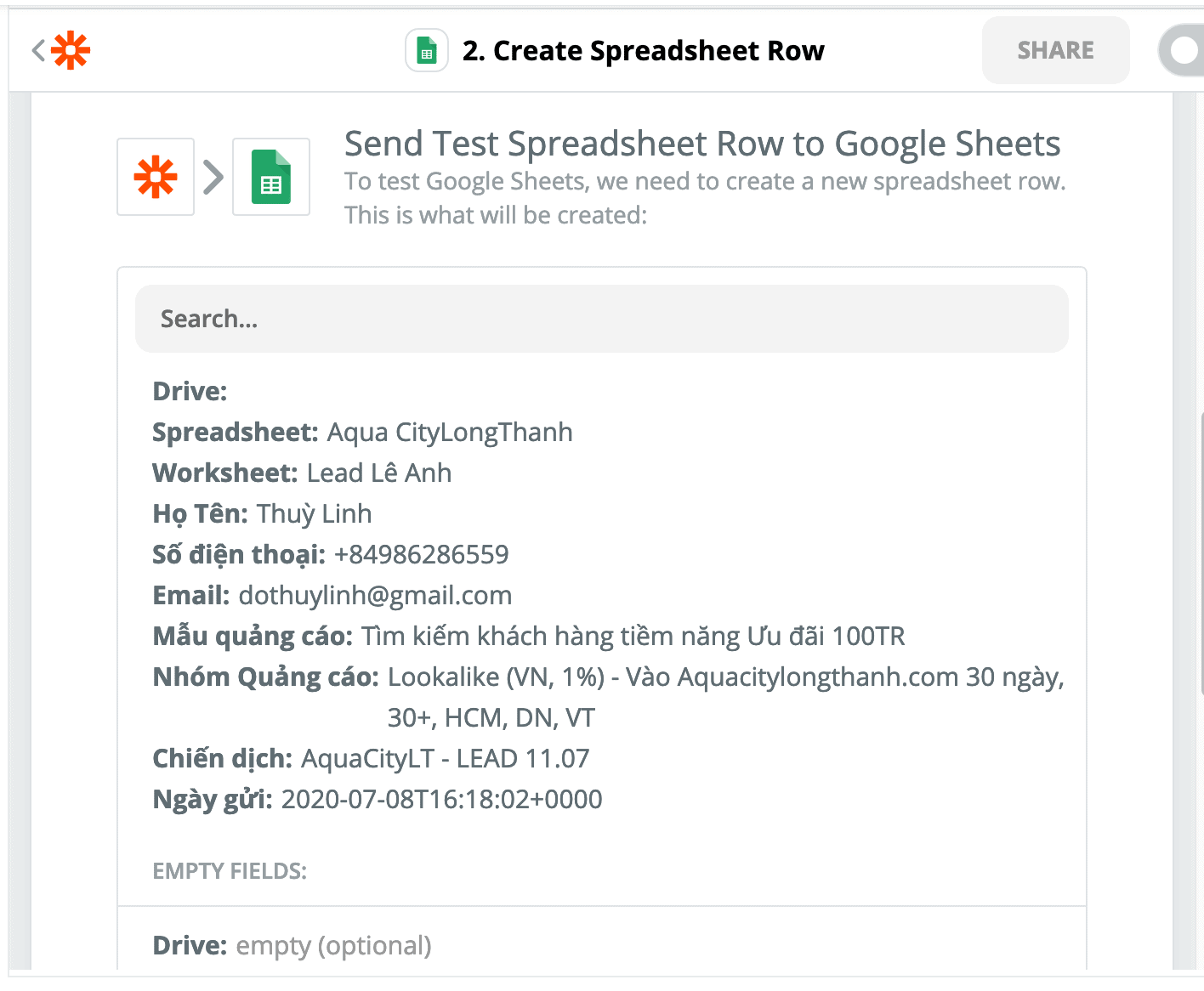1204x991 pixels.
Task: Click the Chiến dịch AquaCityLT value
Action: coord(446,758)
